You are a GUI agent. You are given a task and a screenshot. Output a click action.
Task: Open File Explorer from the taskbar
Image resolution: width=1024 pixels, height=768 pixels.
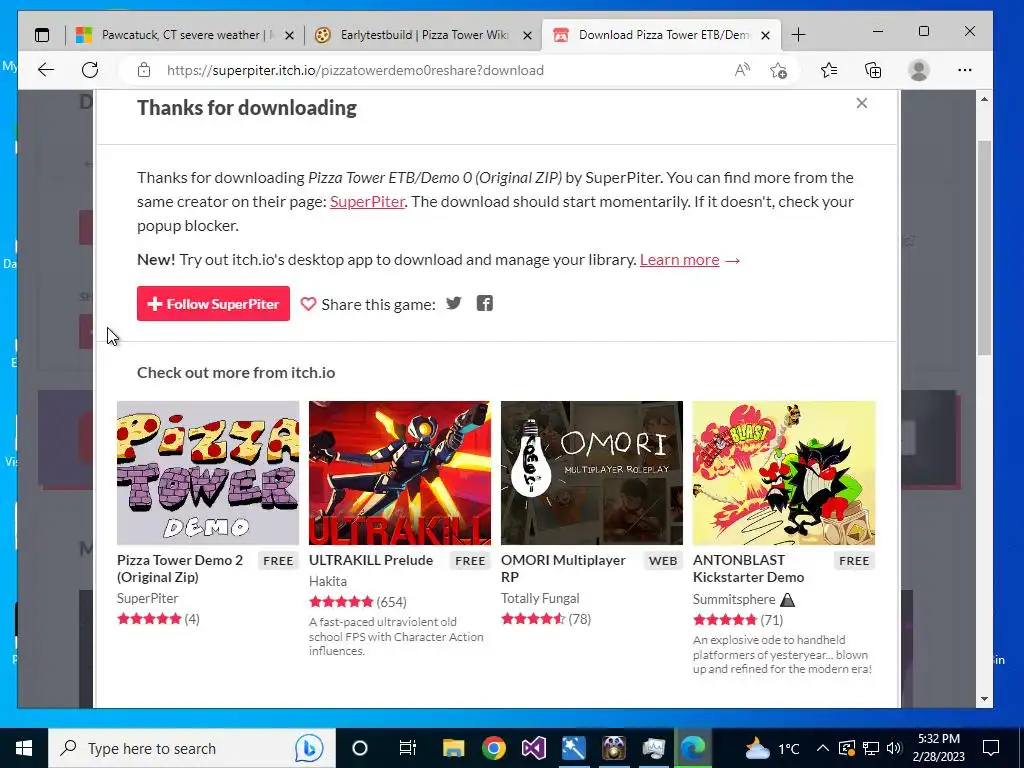(x=453, y=748)
